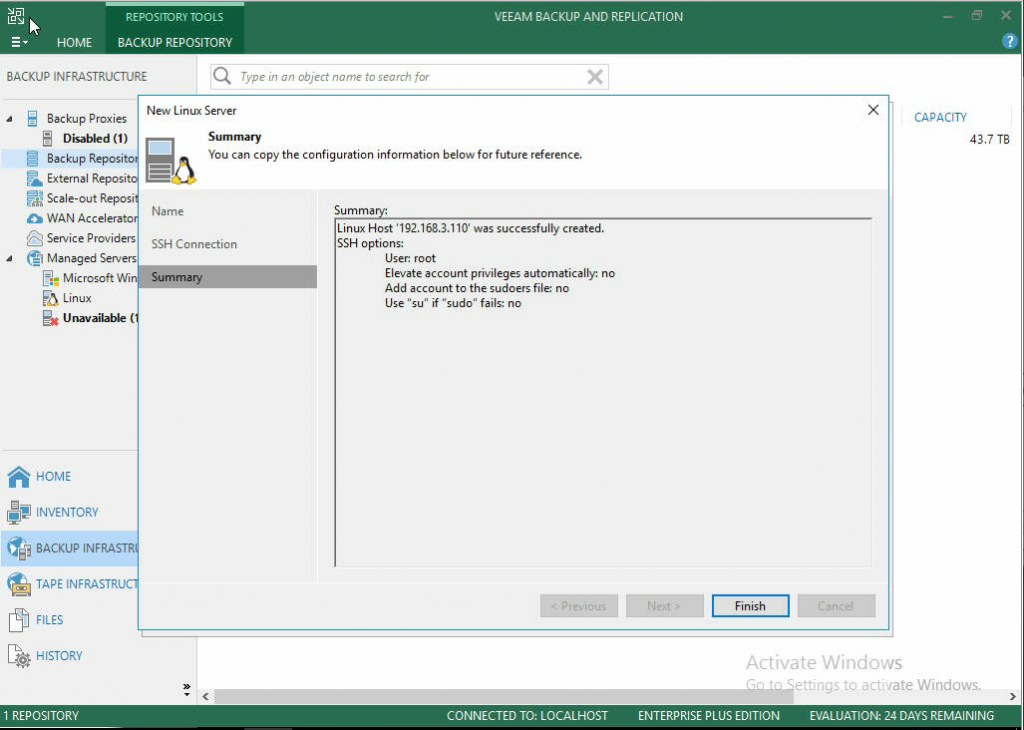Screen dimensions: 1024x730
Task: Click the Linux server wizard header icon
Action: [170, 161]
